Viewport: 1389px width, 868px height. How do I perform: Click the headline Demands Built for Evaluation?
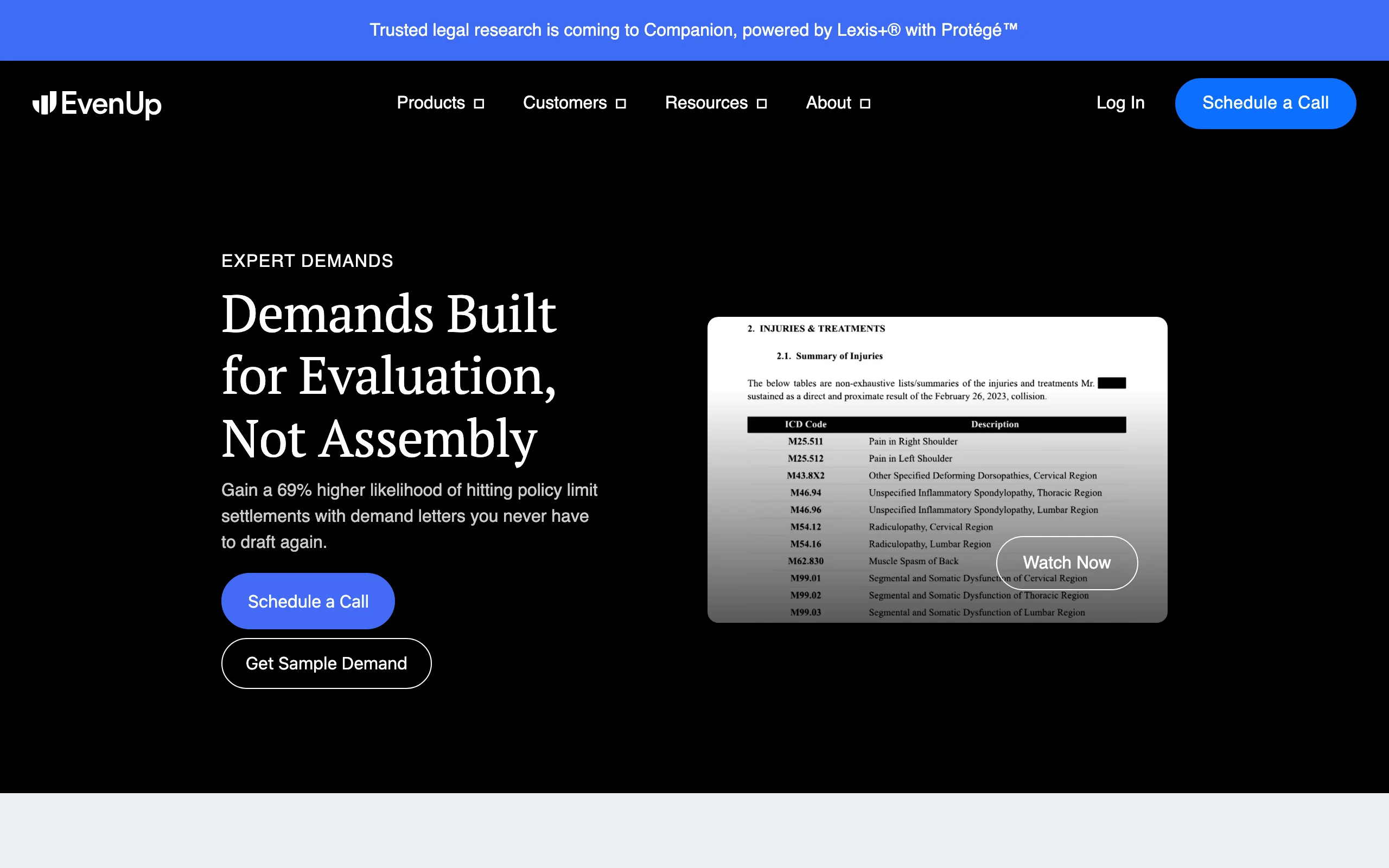pyautogui.click(x=389, y=375)
